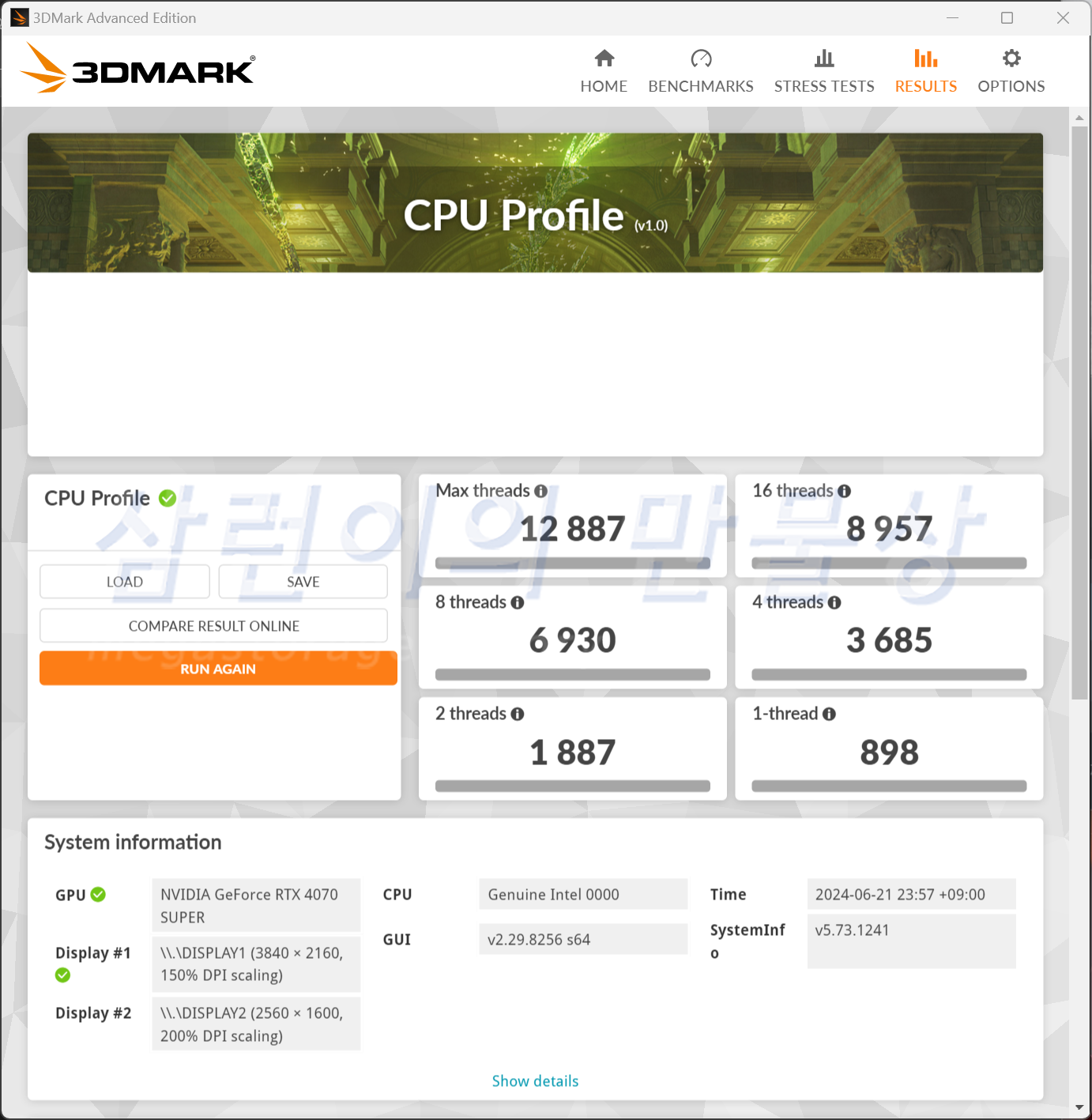Image resolution: width=1092 pixels, height=1120 pixels.
Task: Click the DISPLAY1 3840 × 2160 value
Action: click(256, 964)
